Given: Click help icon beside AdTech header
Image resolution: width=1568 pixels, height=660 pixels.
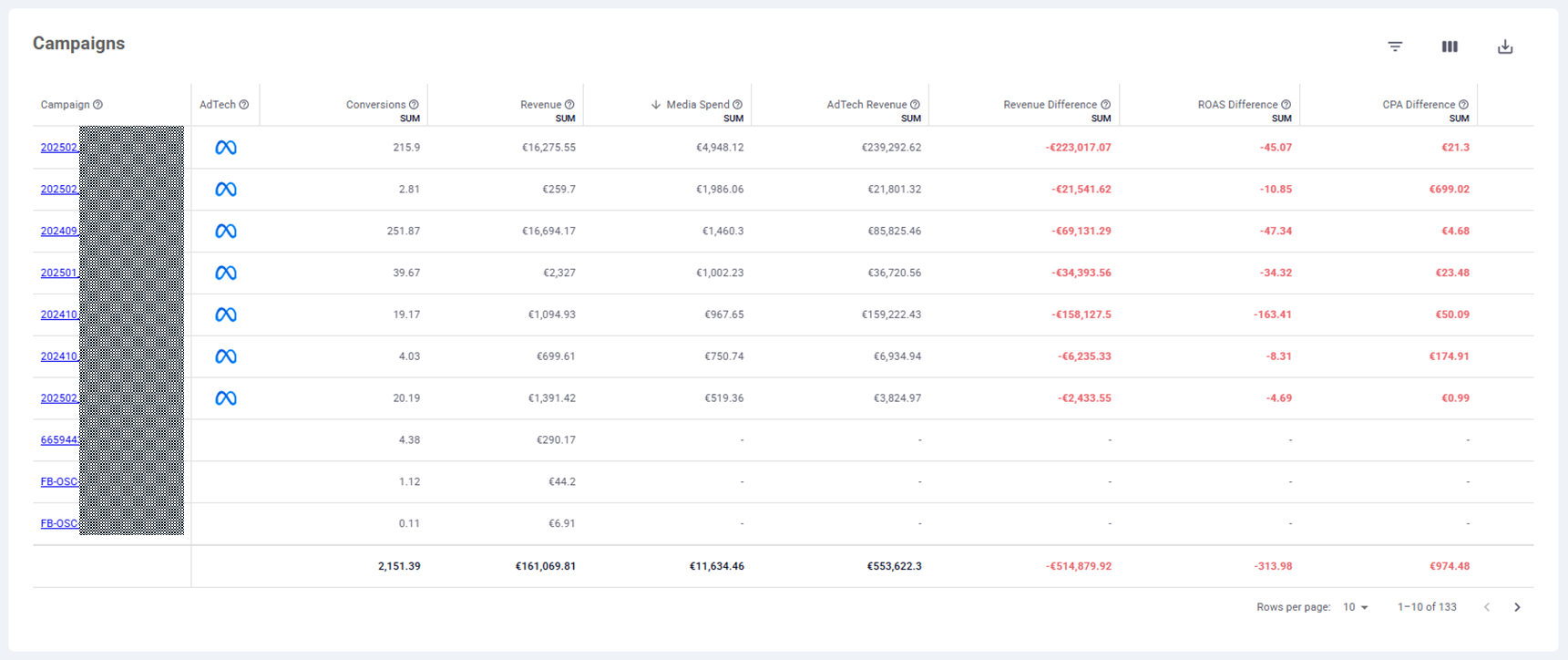Looking at the screenshot, I should click(243, 105).
